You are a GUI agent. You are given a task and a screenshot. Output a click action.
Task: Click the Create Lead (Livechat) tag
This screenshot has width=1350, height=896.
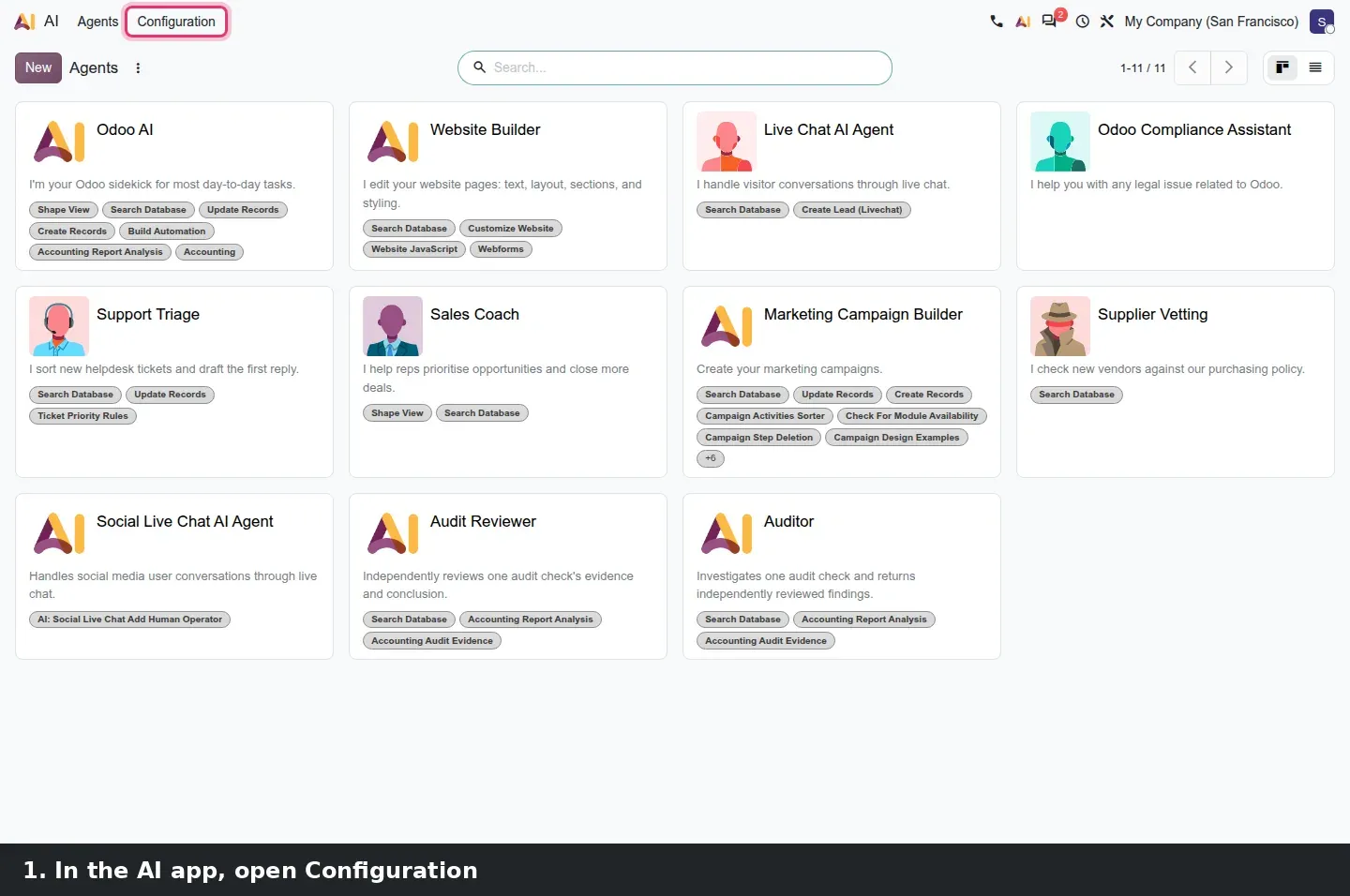(852, 210)
